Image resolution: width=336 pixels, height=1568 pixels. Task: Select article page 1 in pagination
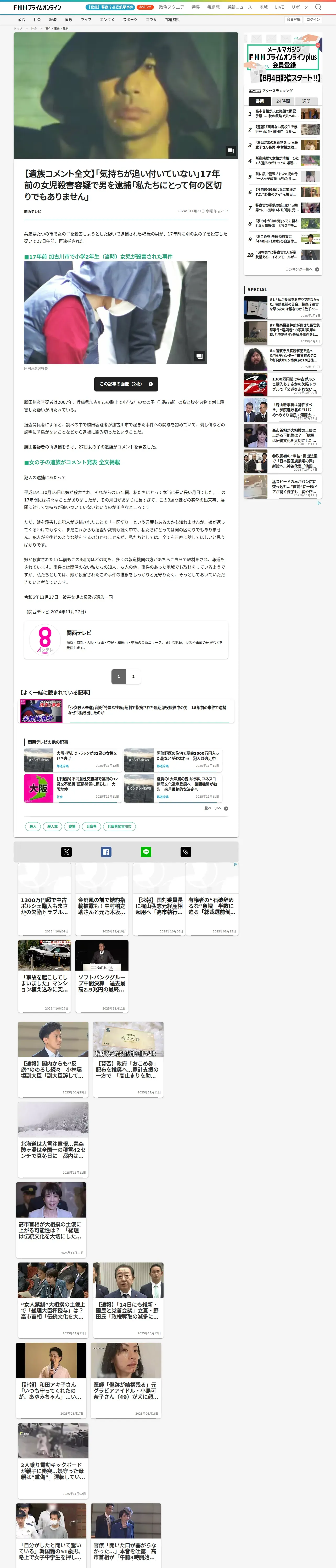pyautogui.click(x=119, y=676)
